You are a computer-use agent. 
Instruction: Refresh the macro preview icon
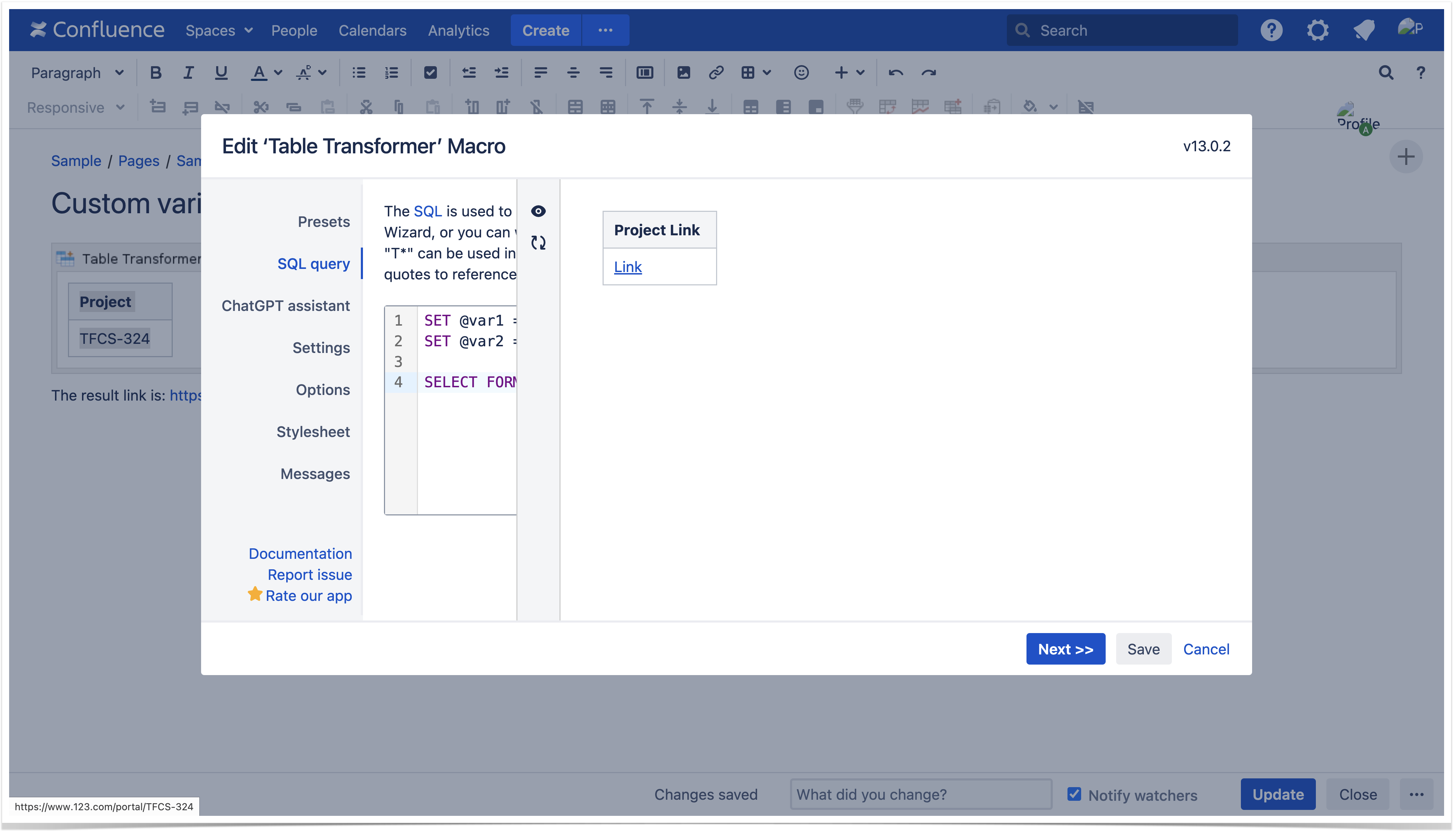coord(538,243)
